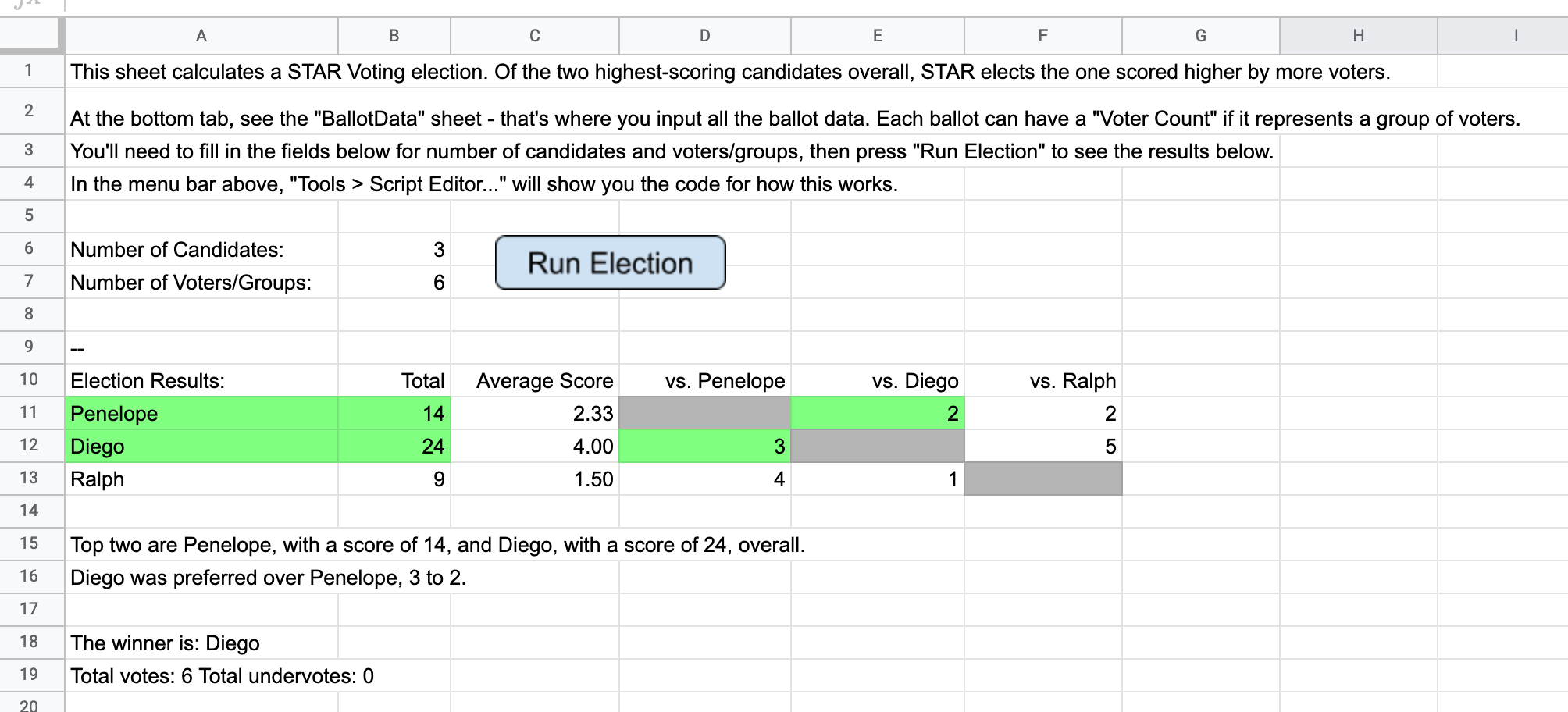This screenshot has height=712, width=1568.
Task: Click 'The winner is: Diego' cell
Action: [x=201, y=643]
